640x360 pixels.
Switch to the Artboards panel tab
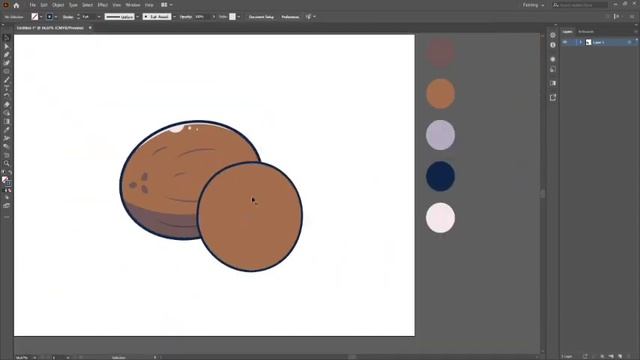(586, 31)
